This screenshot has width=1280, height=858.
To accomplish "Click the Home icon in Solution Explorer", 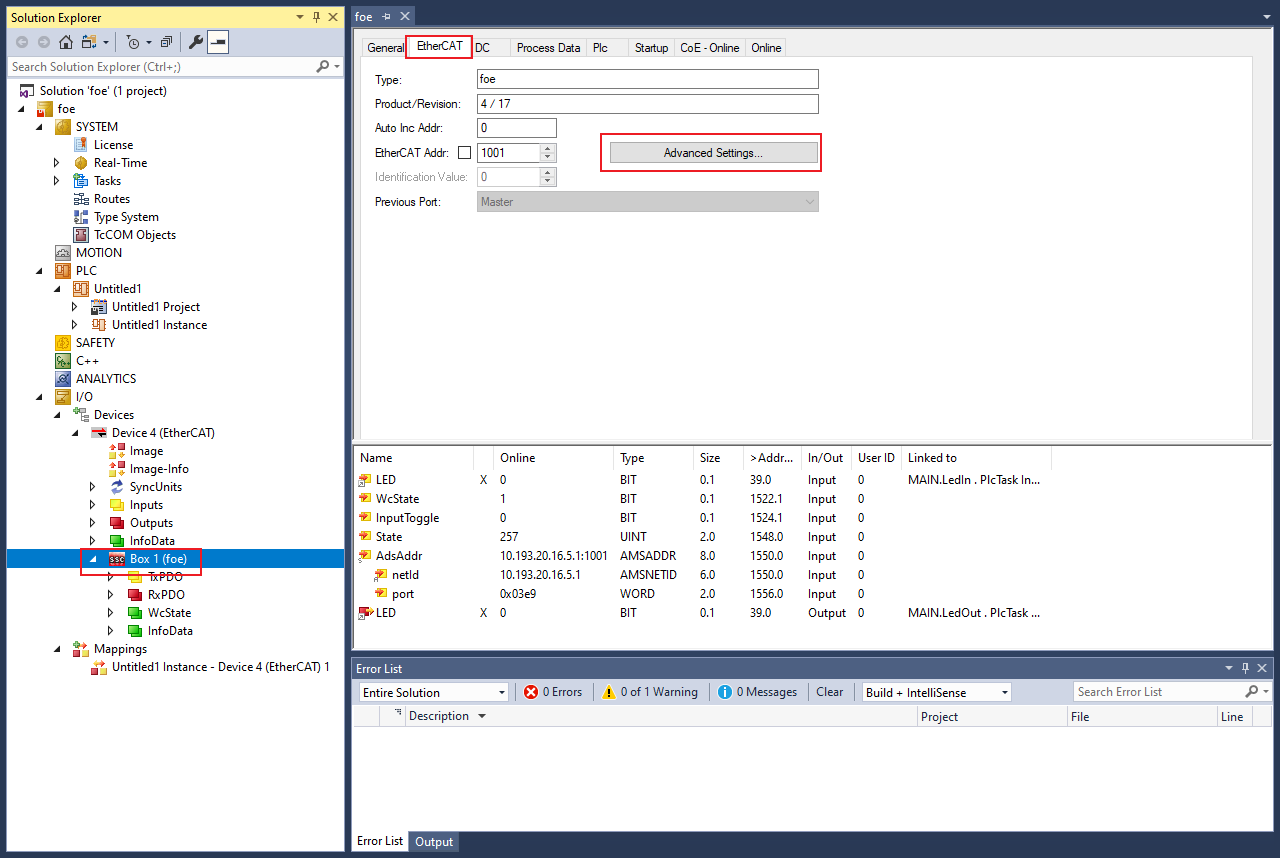I will pyautogui.click(x=66, y=42).
